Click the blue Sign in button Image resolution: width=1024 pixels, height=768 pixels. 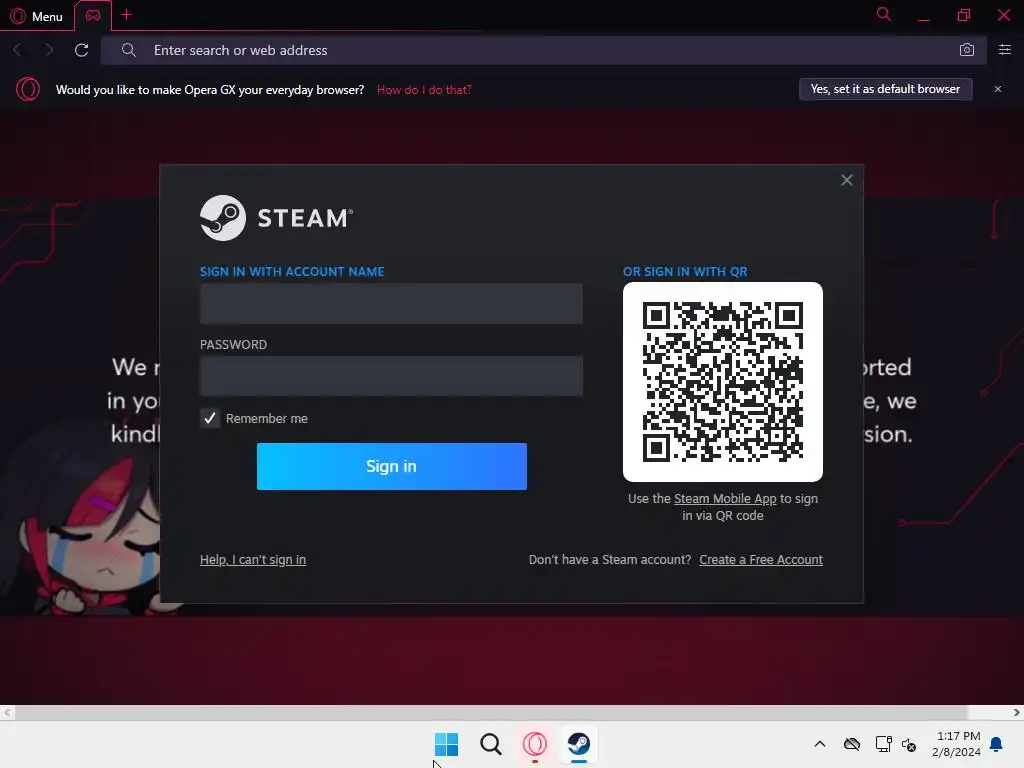pos(391,466)
